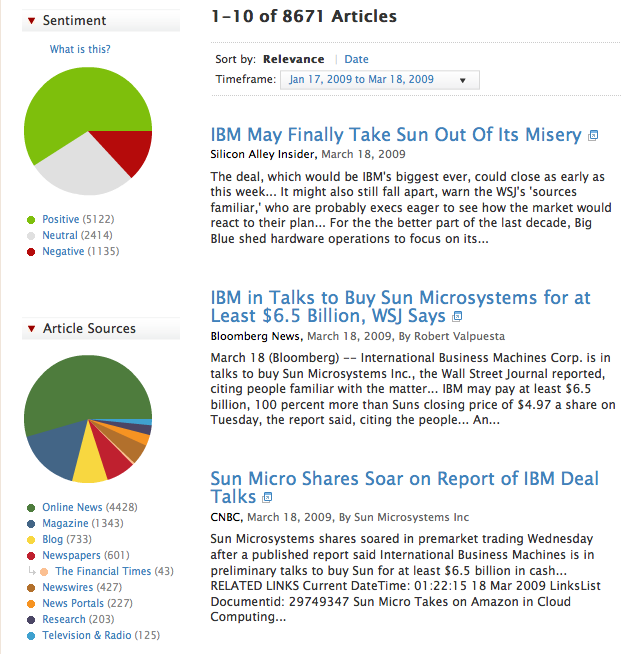
Task: Click the yellow Blog source dot
Action: click(x=32, y=540)
